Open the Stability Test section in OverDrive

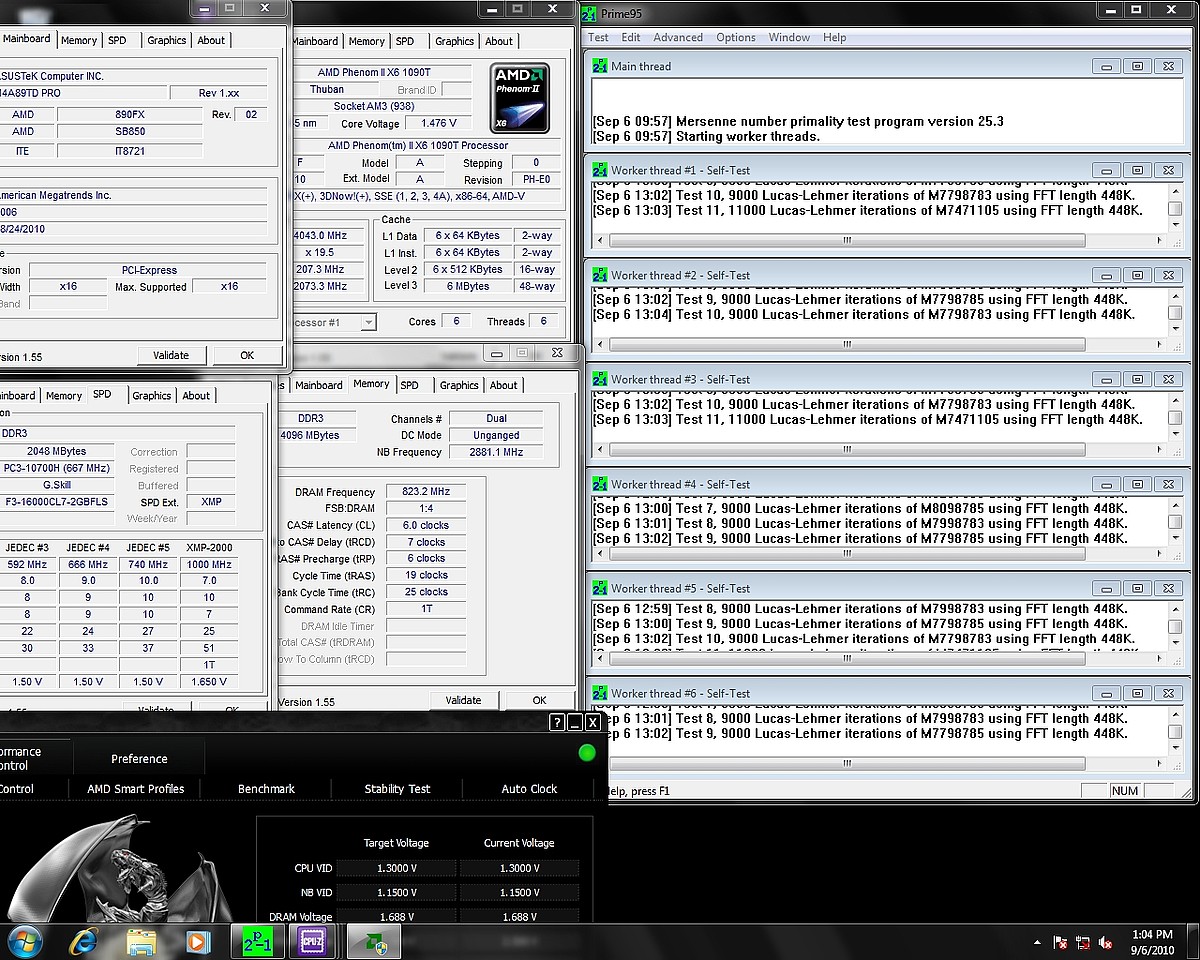(x=397, y=789)
